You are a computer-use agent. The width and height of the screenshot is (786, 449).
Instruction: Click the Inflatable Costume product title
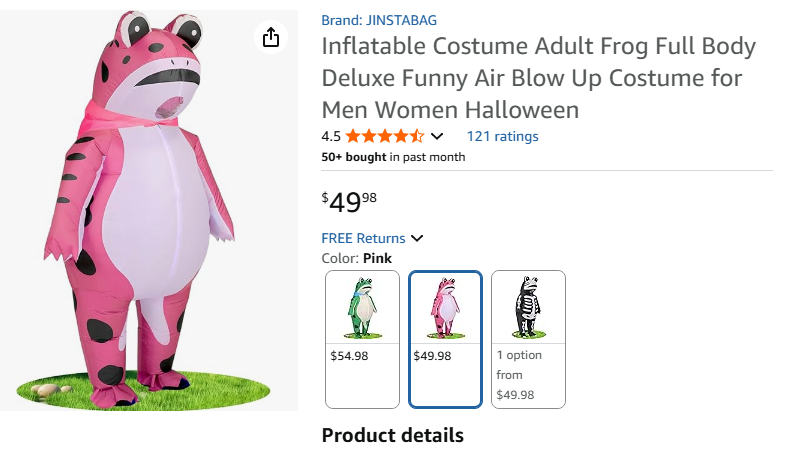click(538, 78)
